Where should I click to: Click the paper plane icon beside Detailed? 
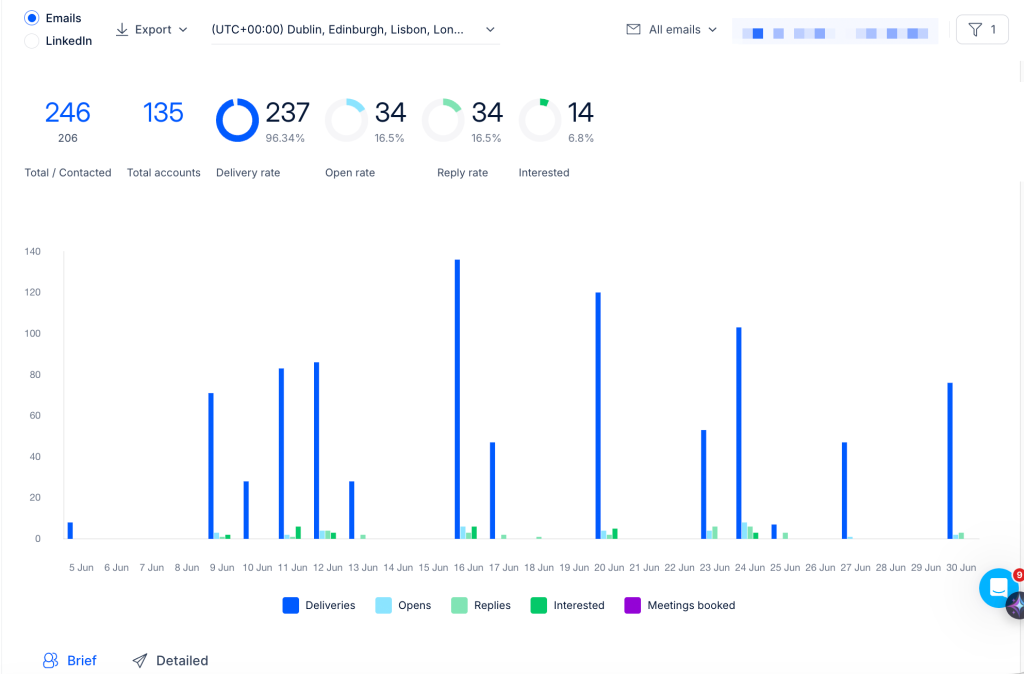coord(140,660)
